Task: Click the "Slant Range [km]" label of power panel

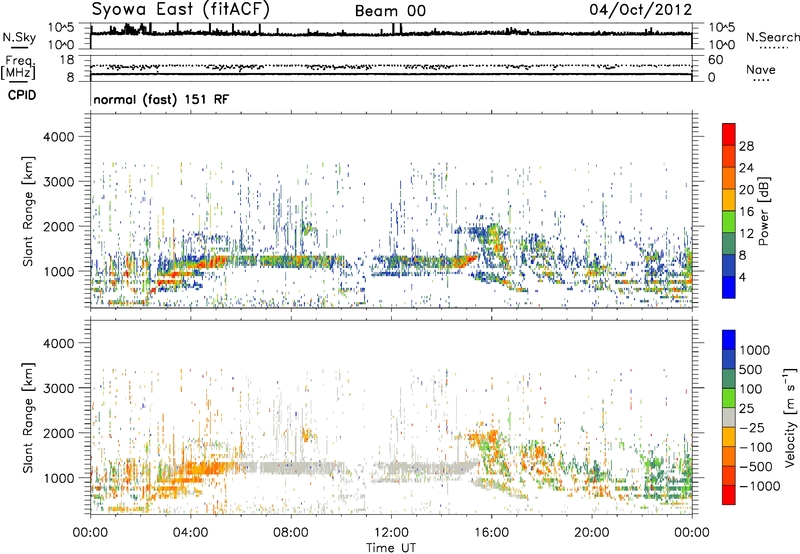Action: (x=28, y=211)
